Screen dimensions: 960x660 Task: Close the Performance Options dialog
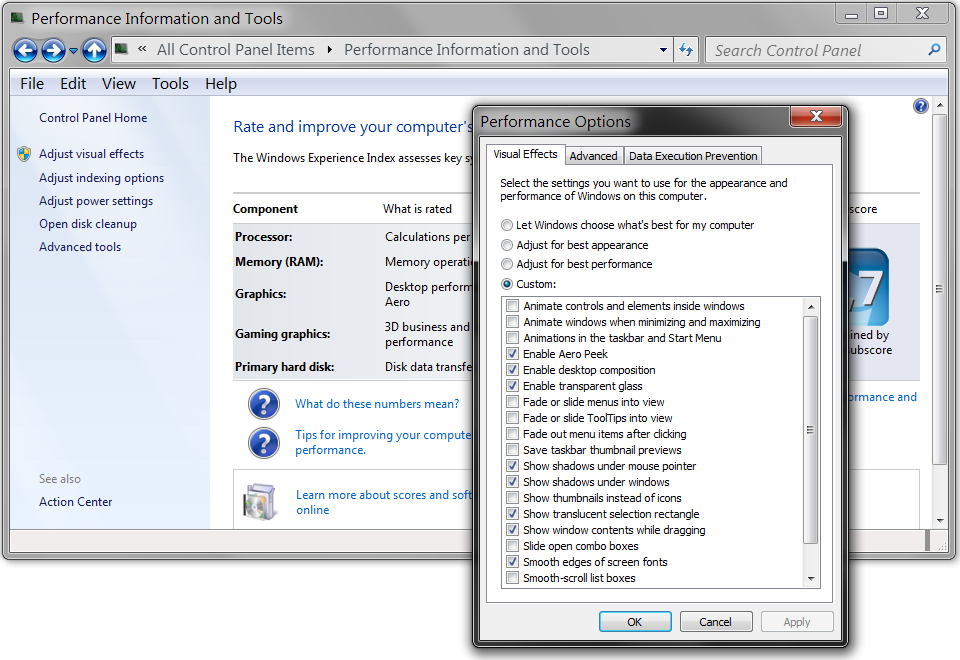(x=816, y=116)
